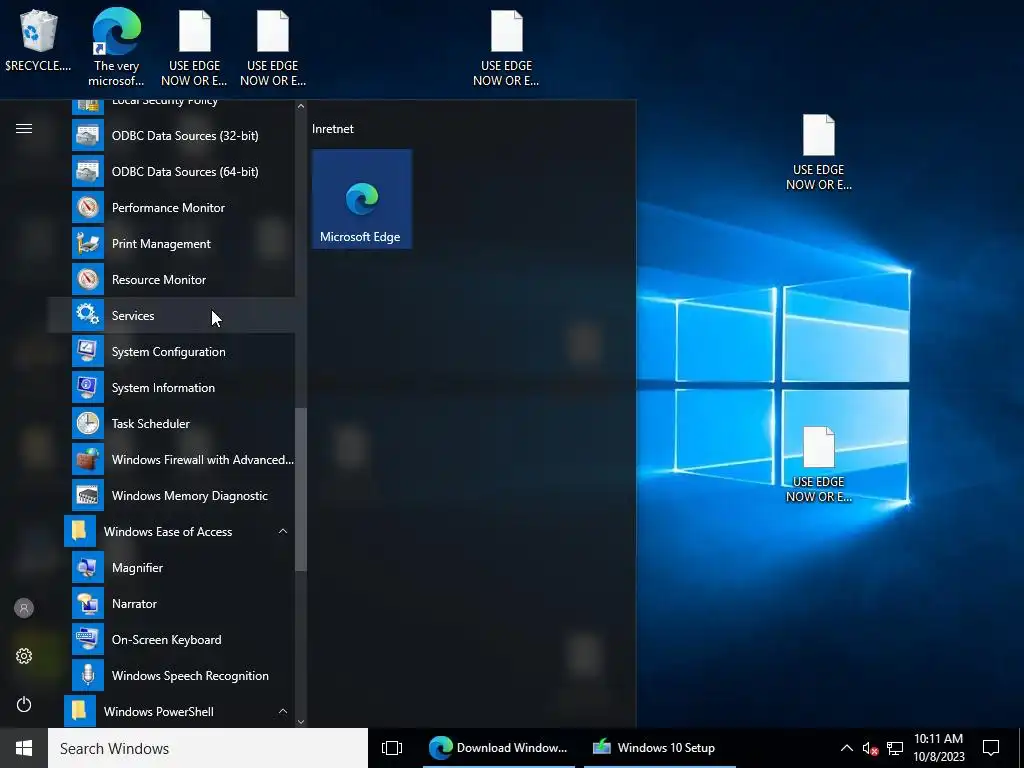Image resolution: width=1024 pixels, height=768 pixels.
Task: Open the user account icon
Action: pos(24,608)
